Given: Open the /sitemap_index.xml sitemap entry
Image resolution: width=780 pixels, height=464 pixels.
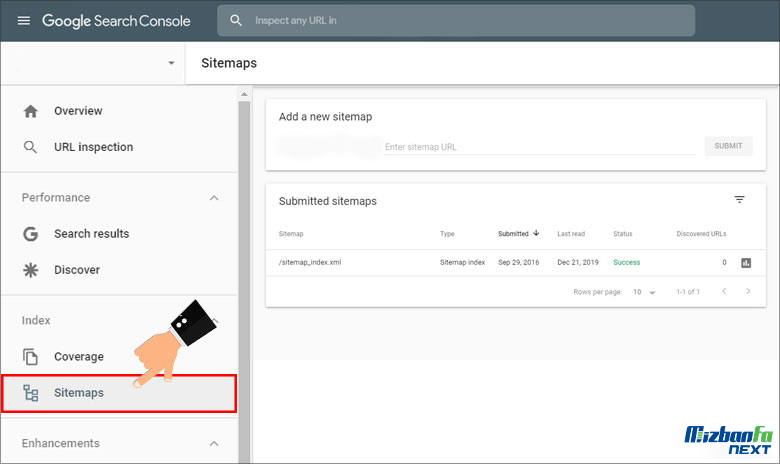Looking at the screenshot, I should 310,263.
